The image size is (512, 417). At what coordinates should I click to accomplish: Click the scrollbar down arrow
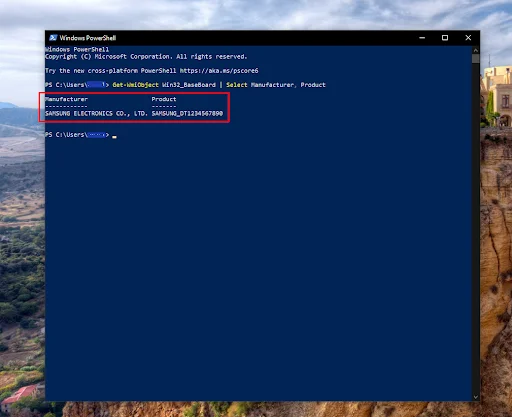click(x=476, y=397)
